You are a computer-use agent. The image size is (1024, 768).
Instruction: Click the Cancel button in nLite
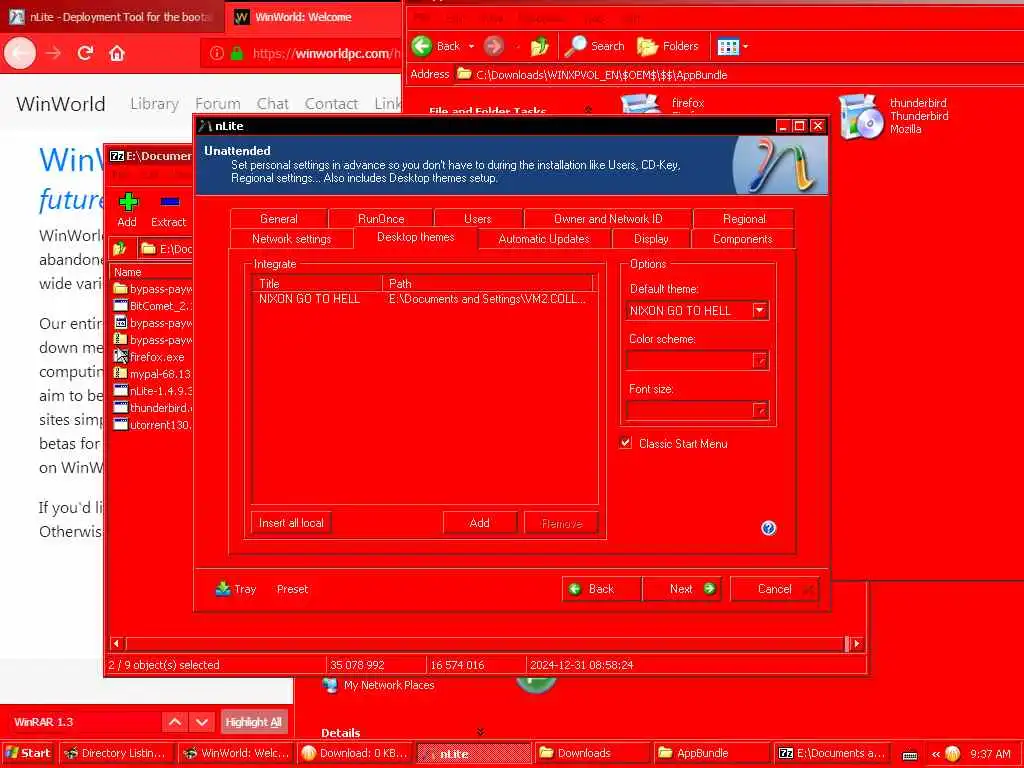point(775,588)
